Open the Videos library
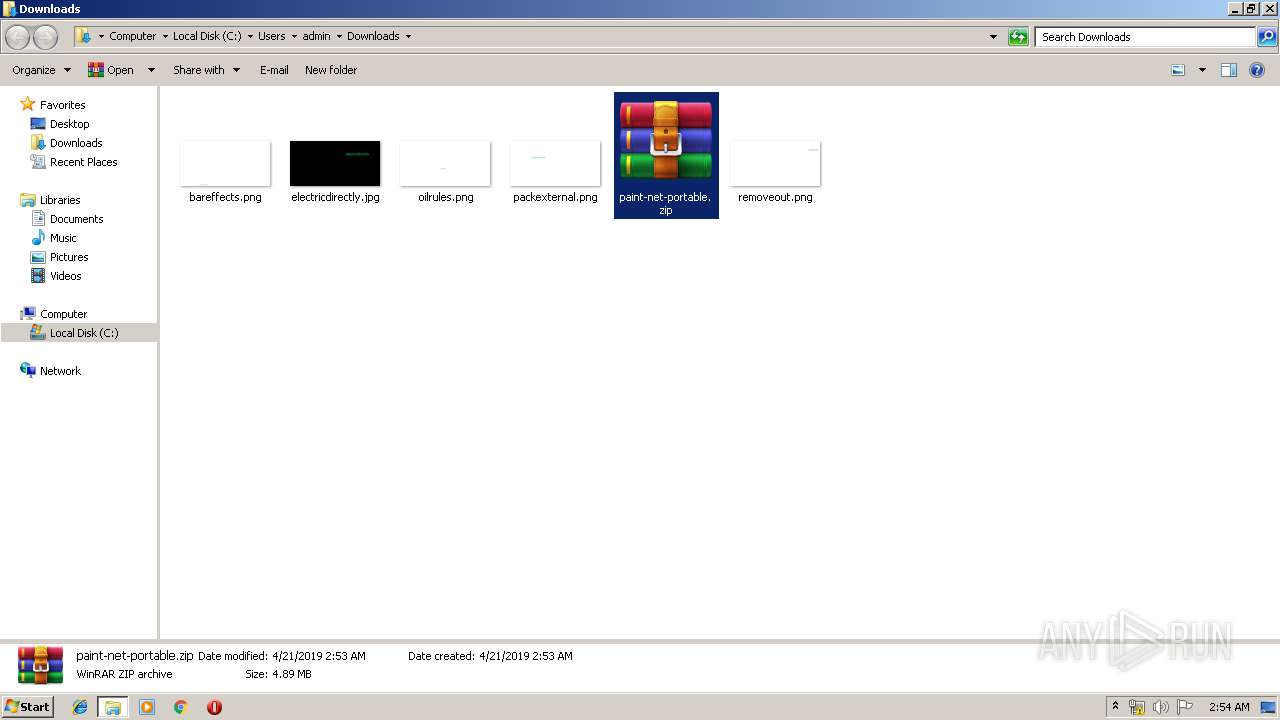This screenshot has width=1280, height=720. (65, 276)
